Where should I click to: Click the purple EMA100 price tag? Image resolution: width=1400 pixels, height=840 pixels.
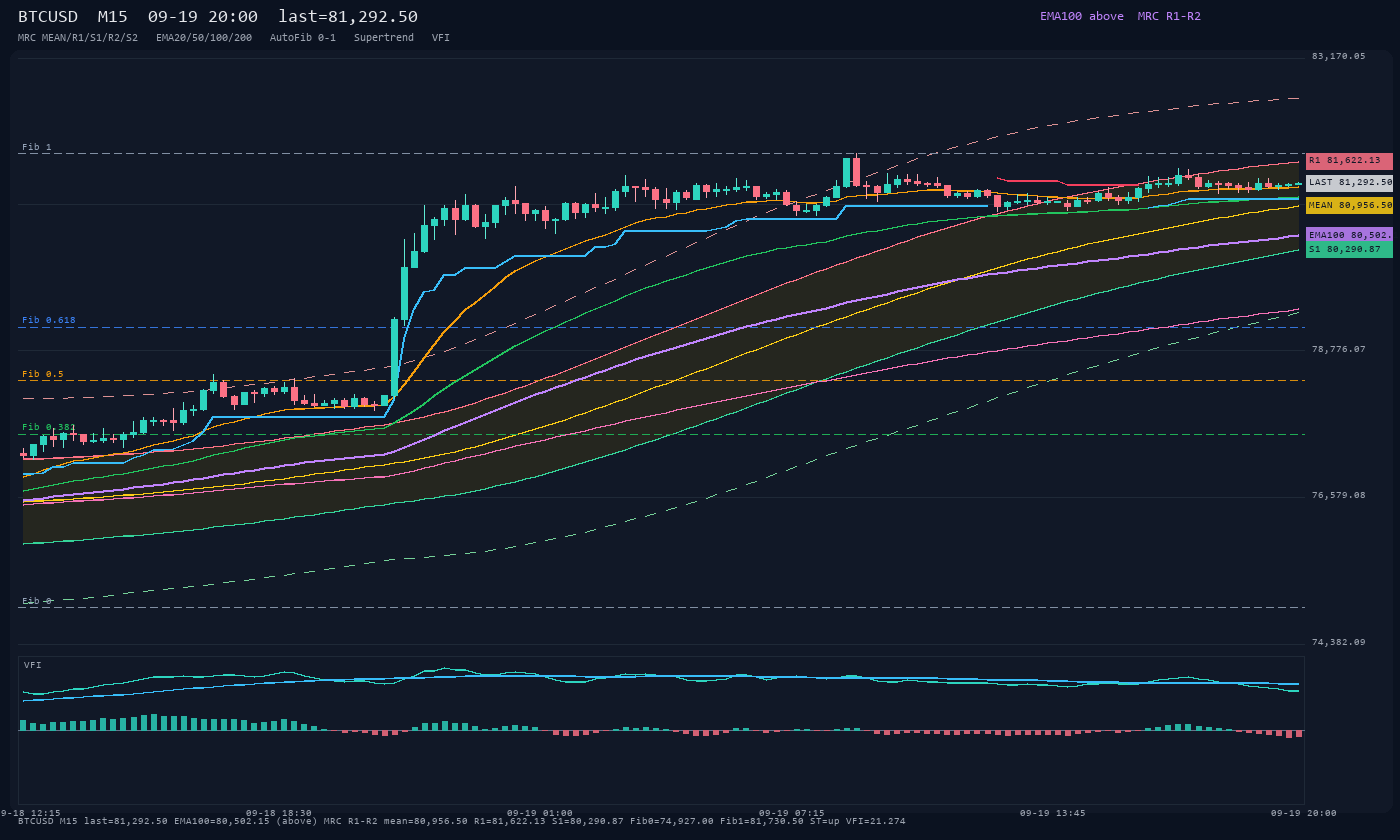point(1349,235)
